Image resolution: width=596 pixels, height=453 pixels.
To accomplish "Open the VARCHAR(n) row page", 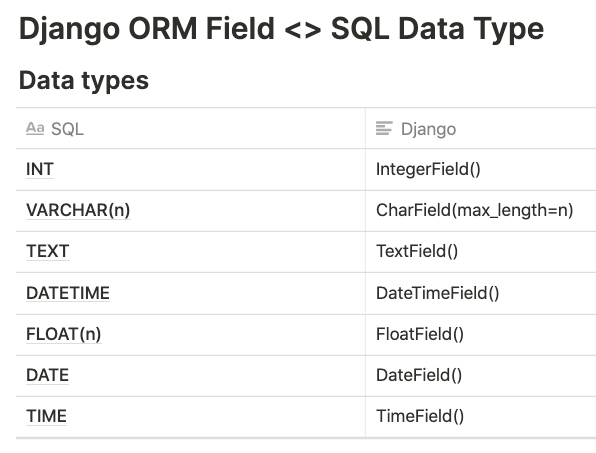I will [78, 210].
